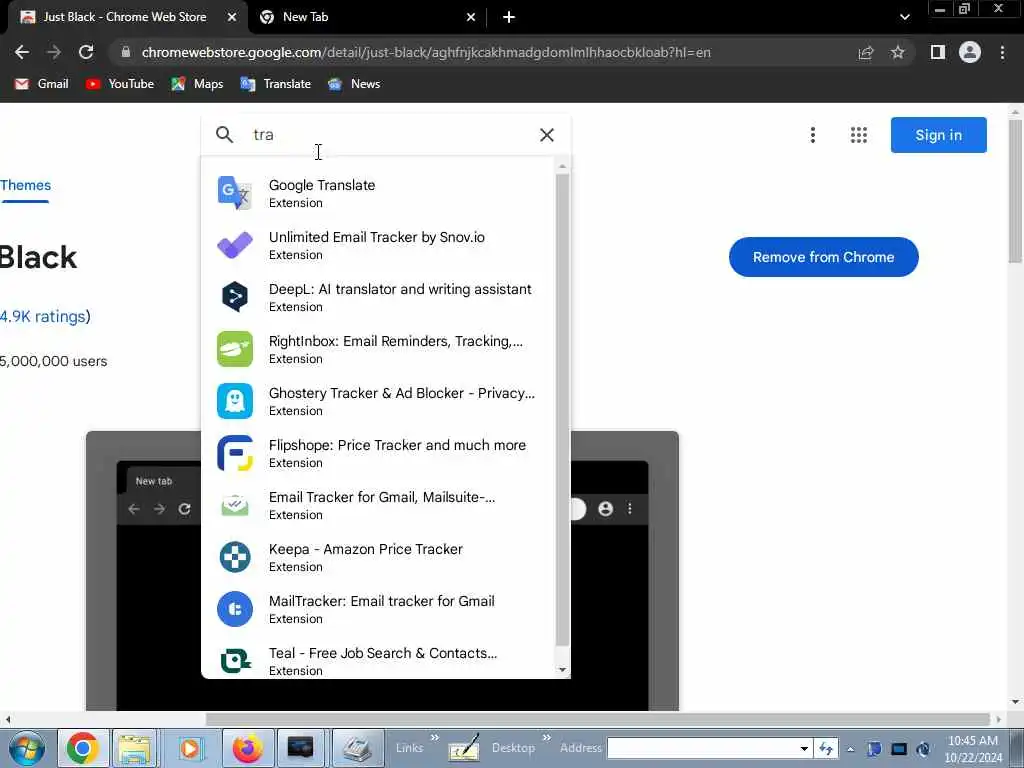Click the Sign in button
Screen dimensions: 1024x768
pyautogui.click(x=938, y=135)
